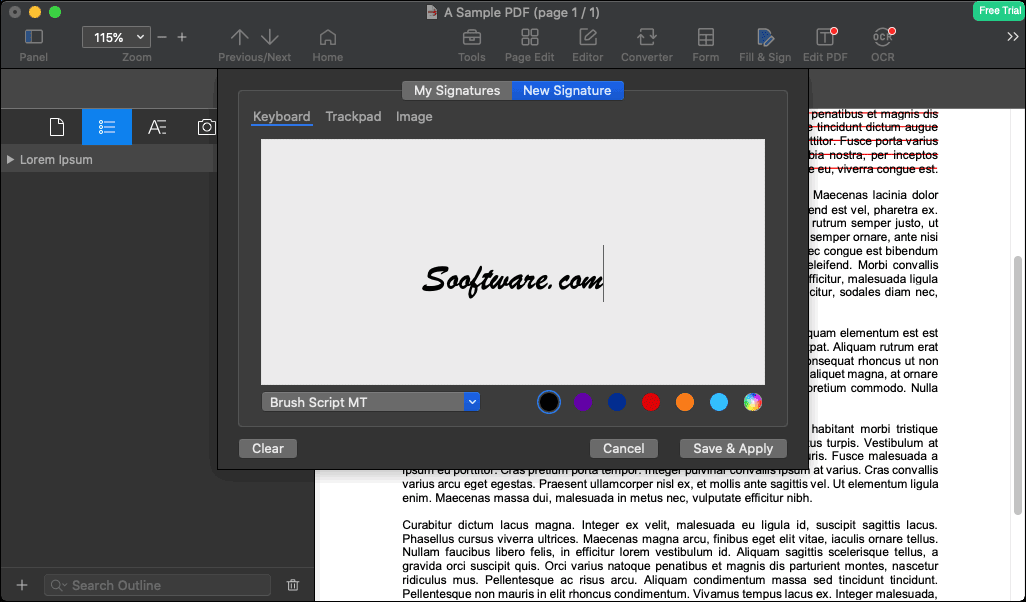Click the PDF file icon in title bar
The image size is (1026, 602).
pyautogui.click(x=432, y=12)
